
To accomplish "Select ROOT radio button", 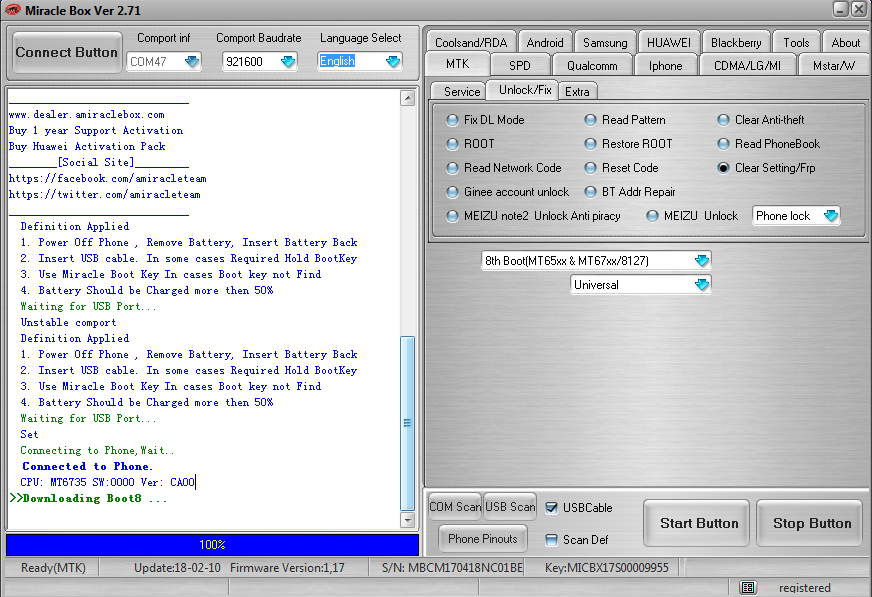I will (453, 144).
